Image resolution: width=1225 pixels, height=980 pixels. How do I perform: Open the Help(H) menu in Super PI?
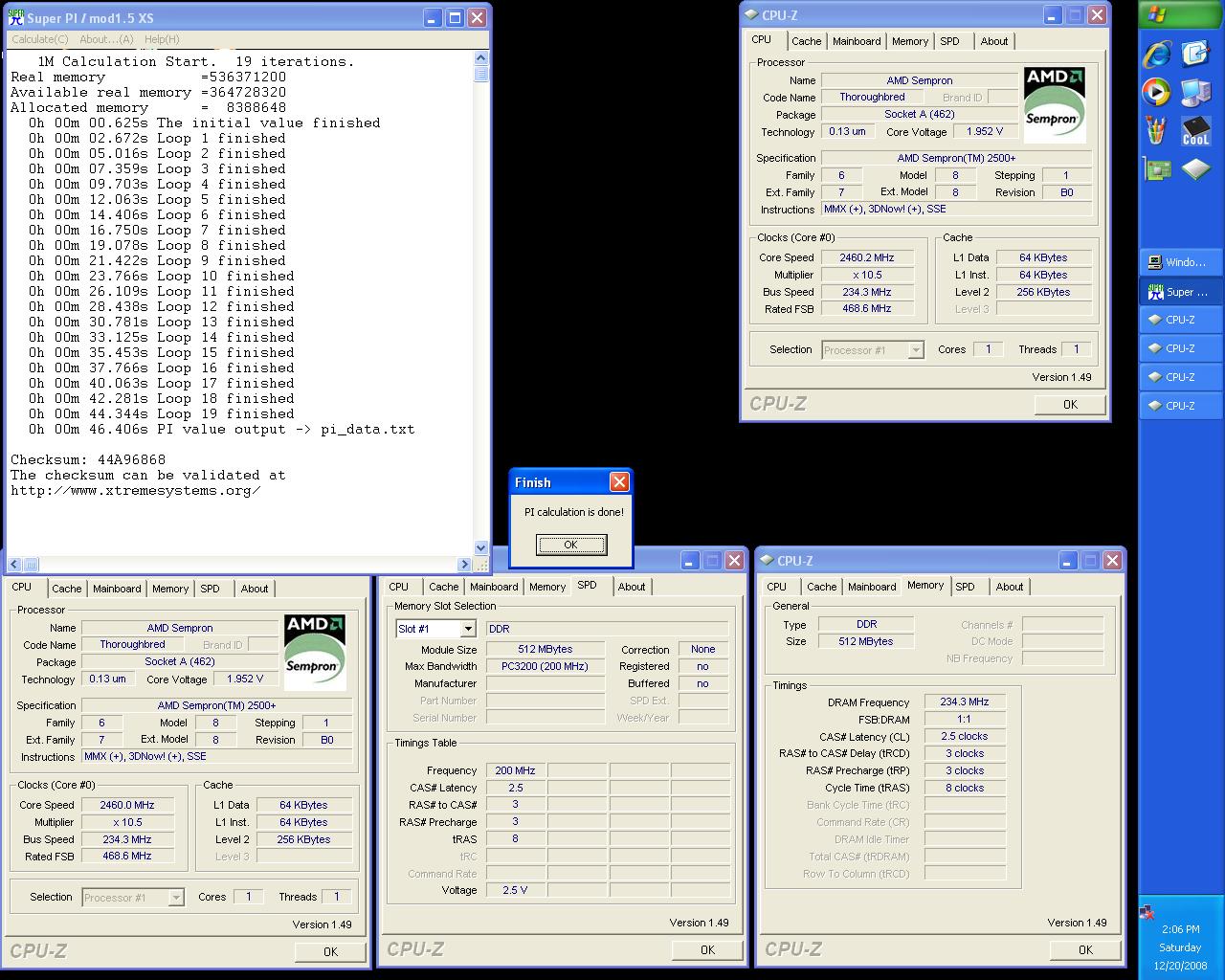162,39
